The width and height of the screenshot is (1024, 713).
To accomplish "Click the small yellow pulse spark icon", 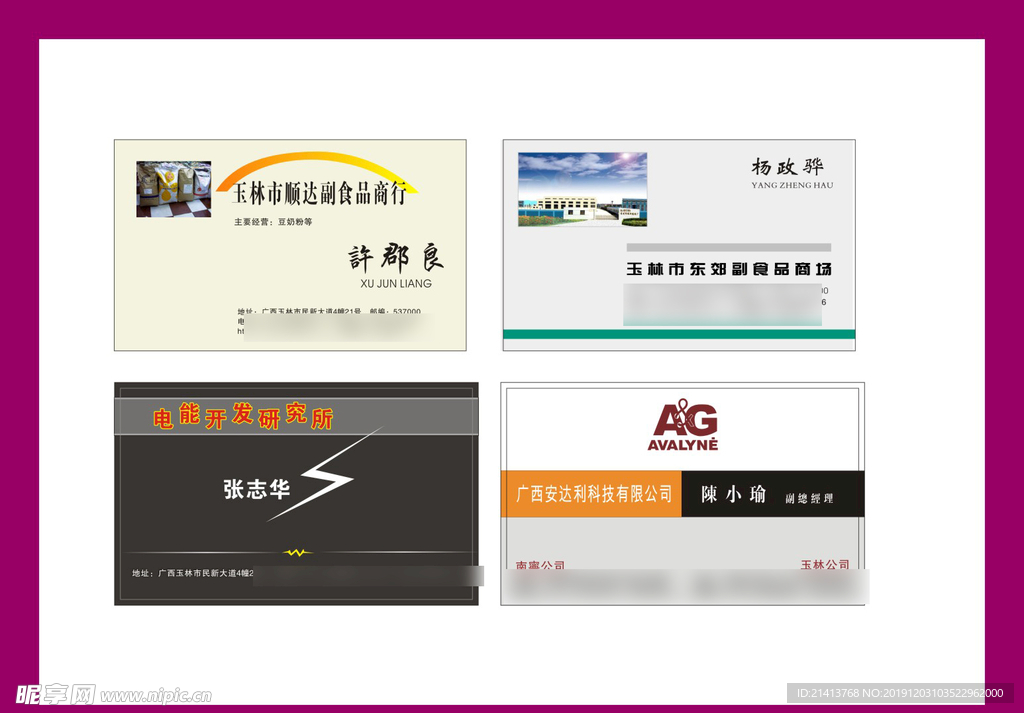I will point(296,552).
